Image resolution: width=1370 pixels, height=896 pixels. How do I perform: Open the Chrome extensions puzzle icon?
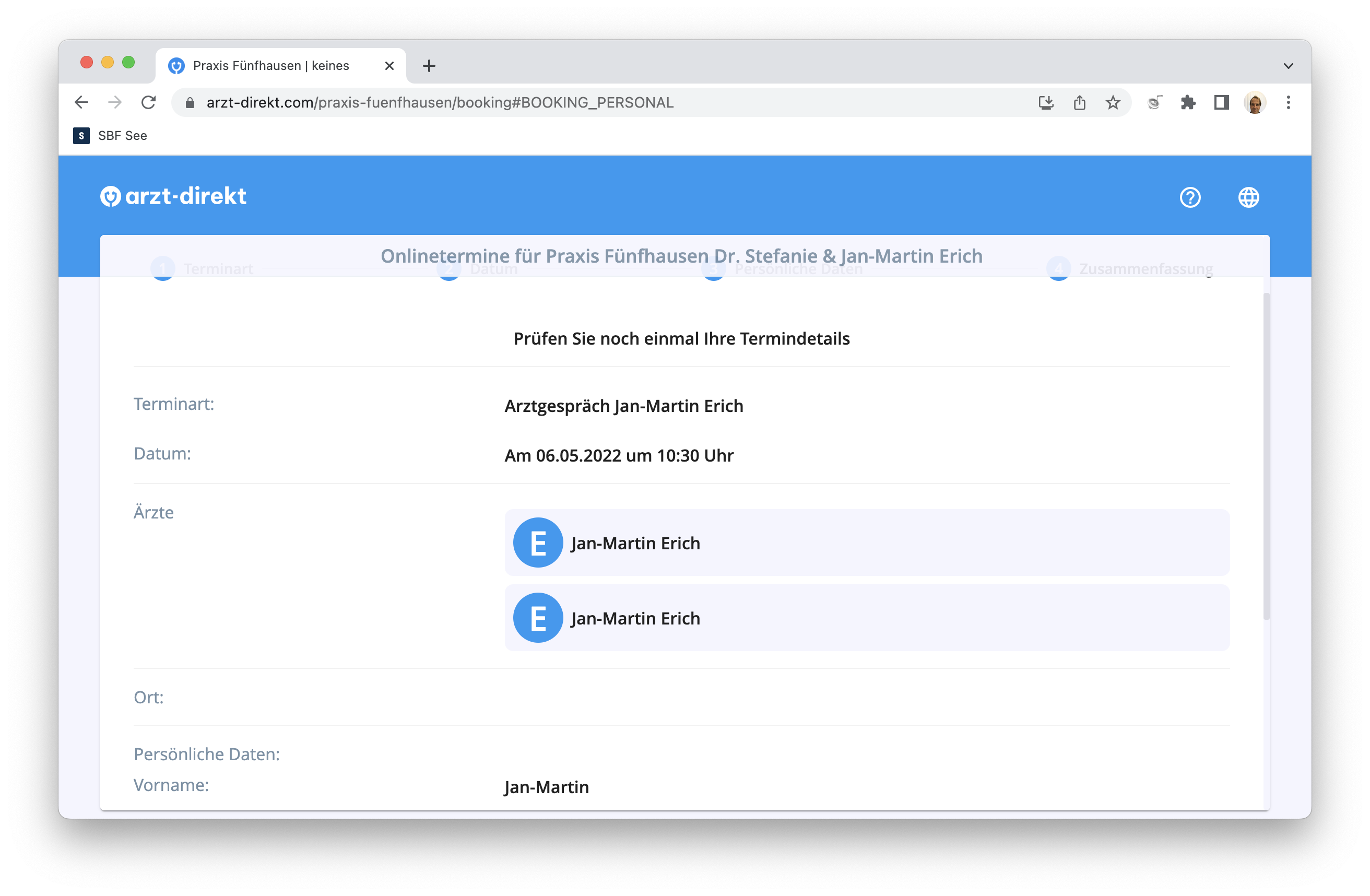(x=1188, y=102)
